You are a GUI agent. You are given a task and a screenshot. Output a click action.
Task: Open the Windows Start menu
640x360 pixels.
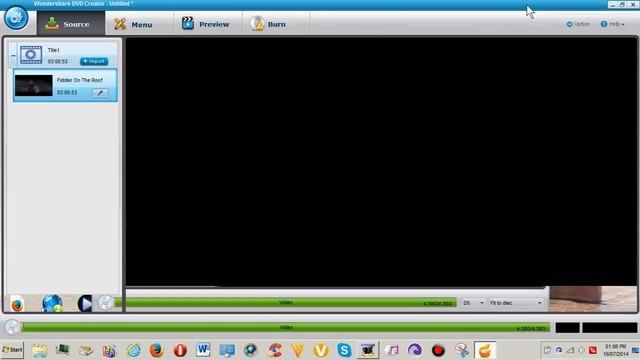pyautogui.click(x=12, y=350)
